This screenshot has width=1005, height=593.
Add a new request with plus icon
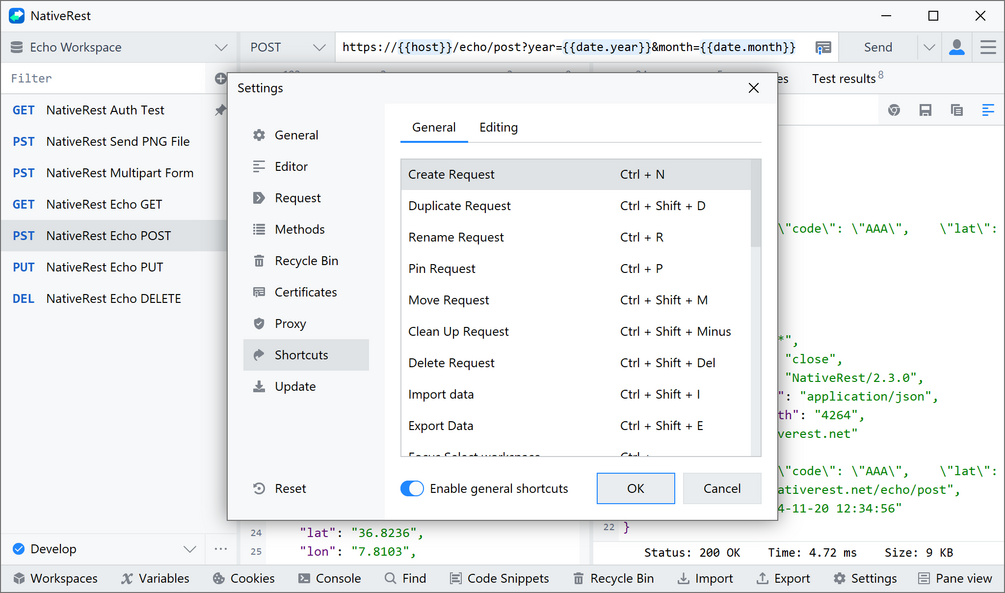tap(220, 78)
